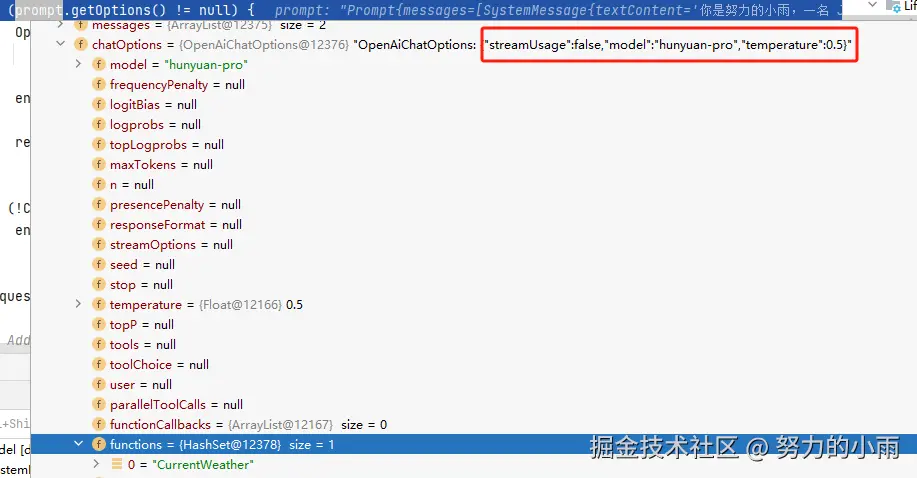Click the highlighted streamUsage JSON value text
The height and width of the screenshot is (478, 917).
(669, 44)
